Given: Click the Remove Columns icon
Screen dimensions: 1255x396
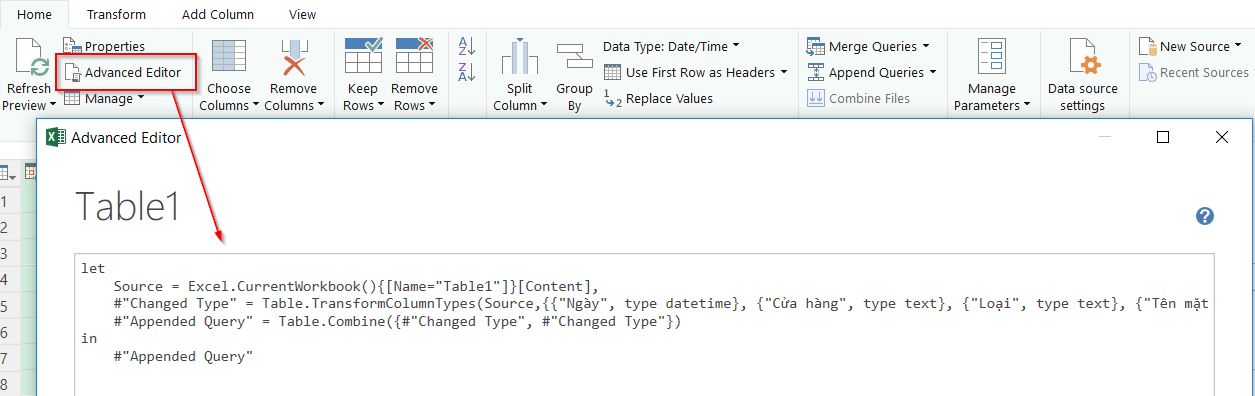Looking at the screenshot, I should 292,58.
